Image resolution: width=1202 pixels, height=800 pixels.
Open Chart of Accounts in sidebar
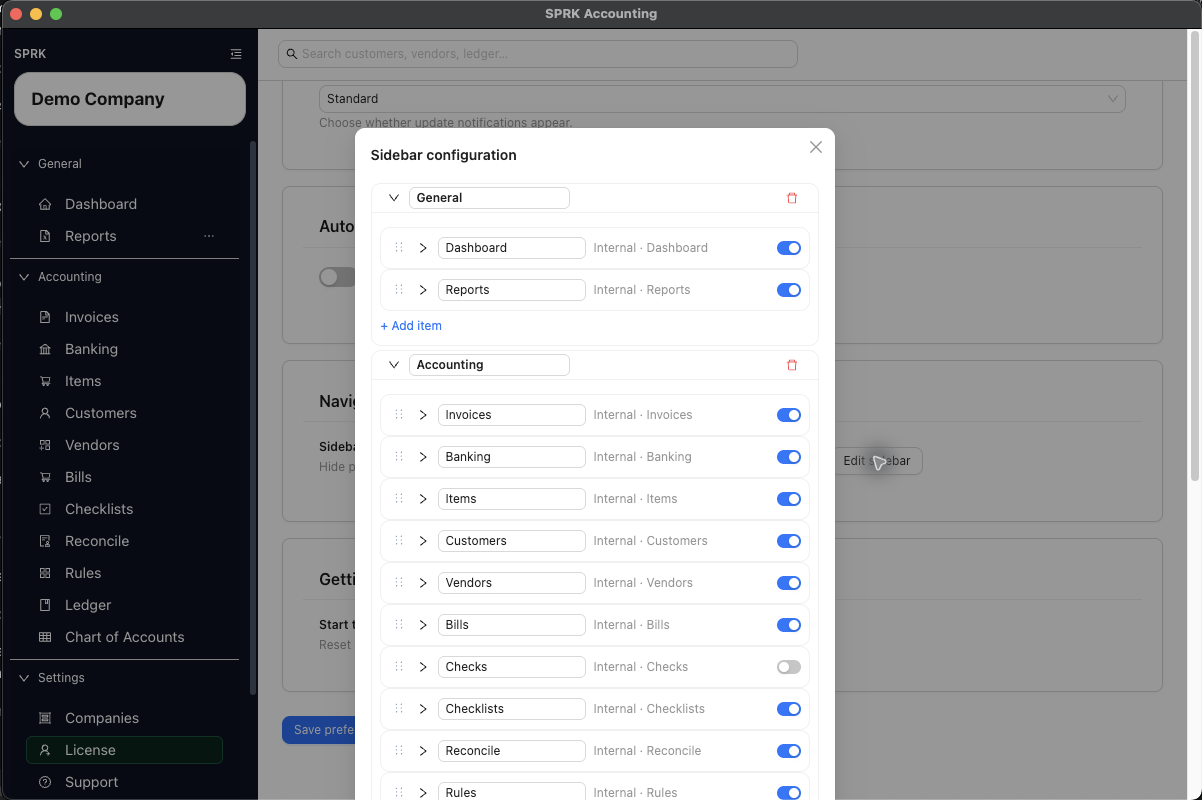124,637
